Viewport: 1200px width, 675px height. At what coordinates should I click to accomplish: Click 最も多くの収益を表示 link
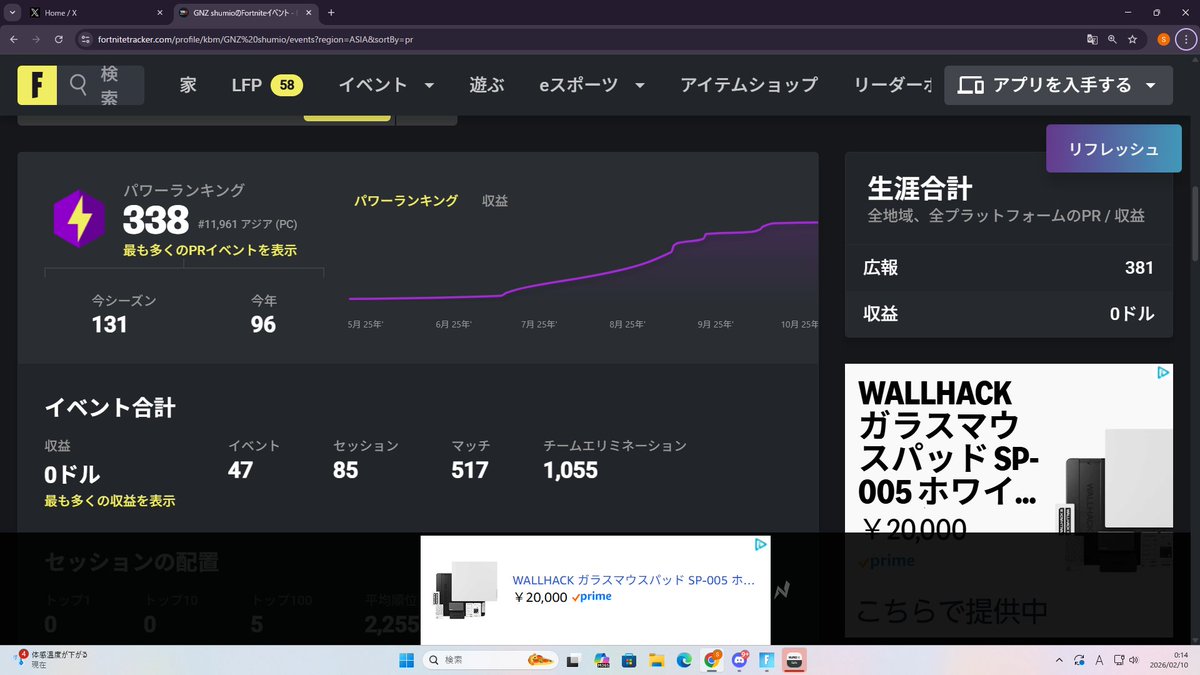pos(110,500)
